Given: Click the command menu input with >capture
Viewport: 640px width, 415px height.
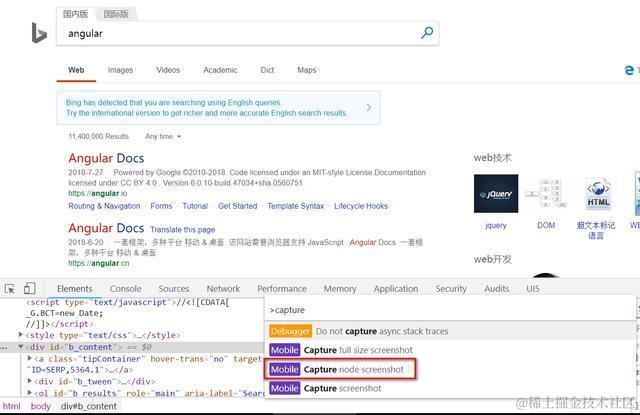Looking at the screenshot, I should coord(450,310).
